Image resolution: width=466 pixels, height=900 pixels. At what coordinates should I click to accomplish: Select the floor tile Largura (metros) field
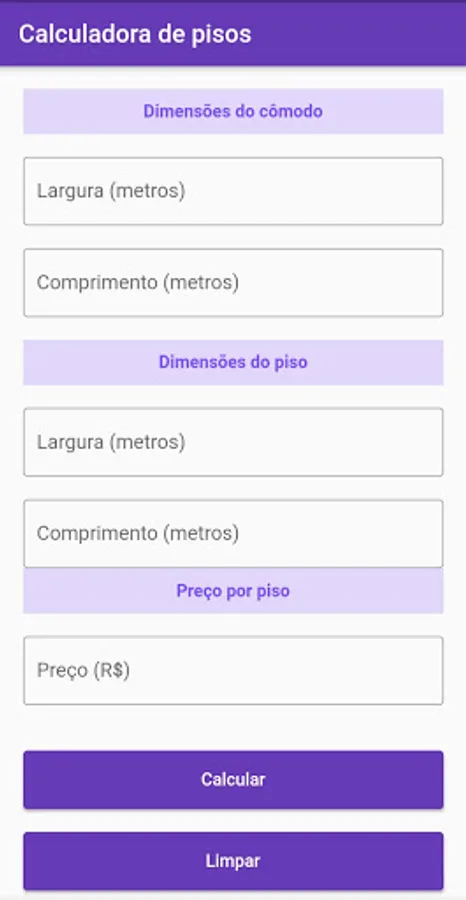[233, 442]
